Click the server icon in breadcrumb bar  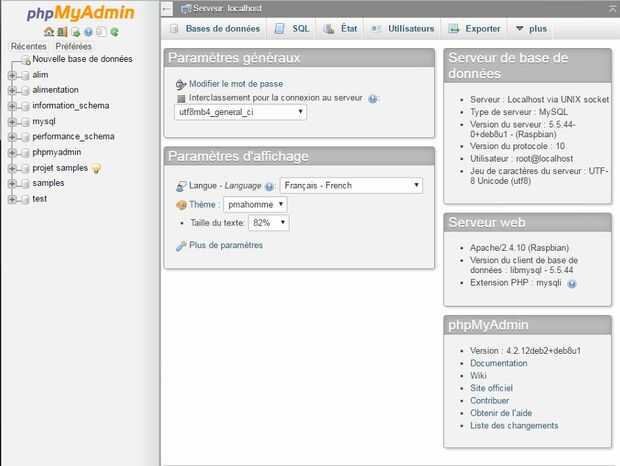click(185, 9)
